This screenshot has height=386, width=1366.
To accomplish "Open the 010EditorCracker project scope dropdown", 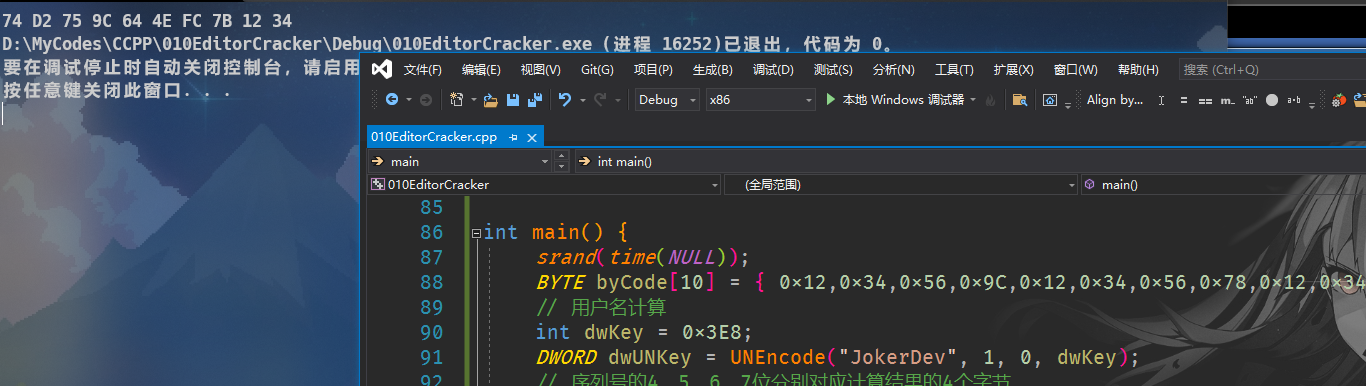I will (544, 185).
